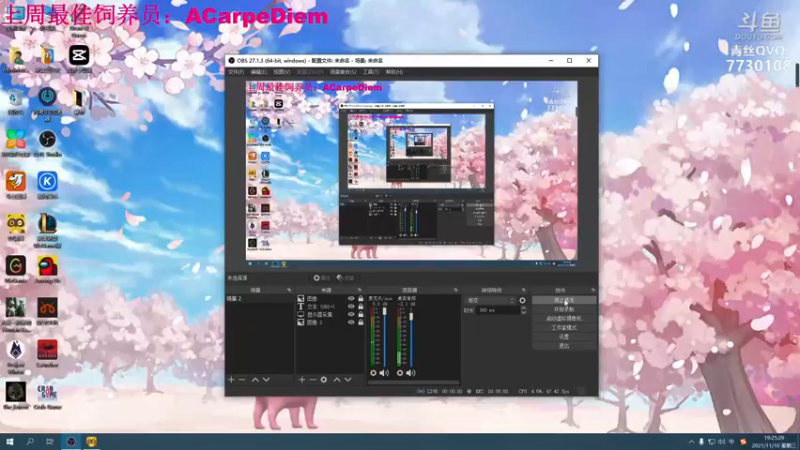800x450 pixels.
Task: Open the YY owl desktop icon
Action: click(15, 228)
